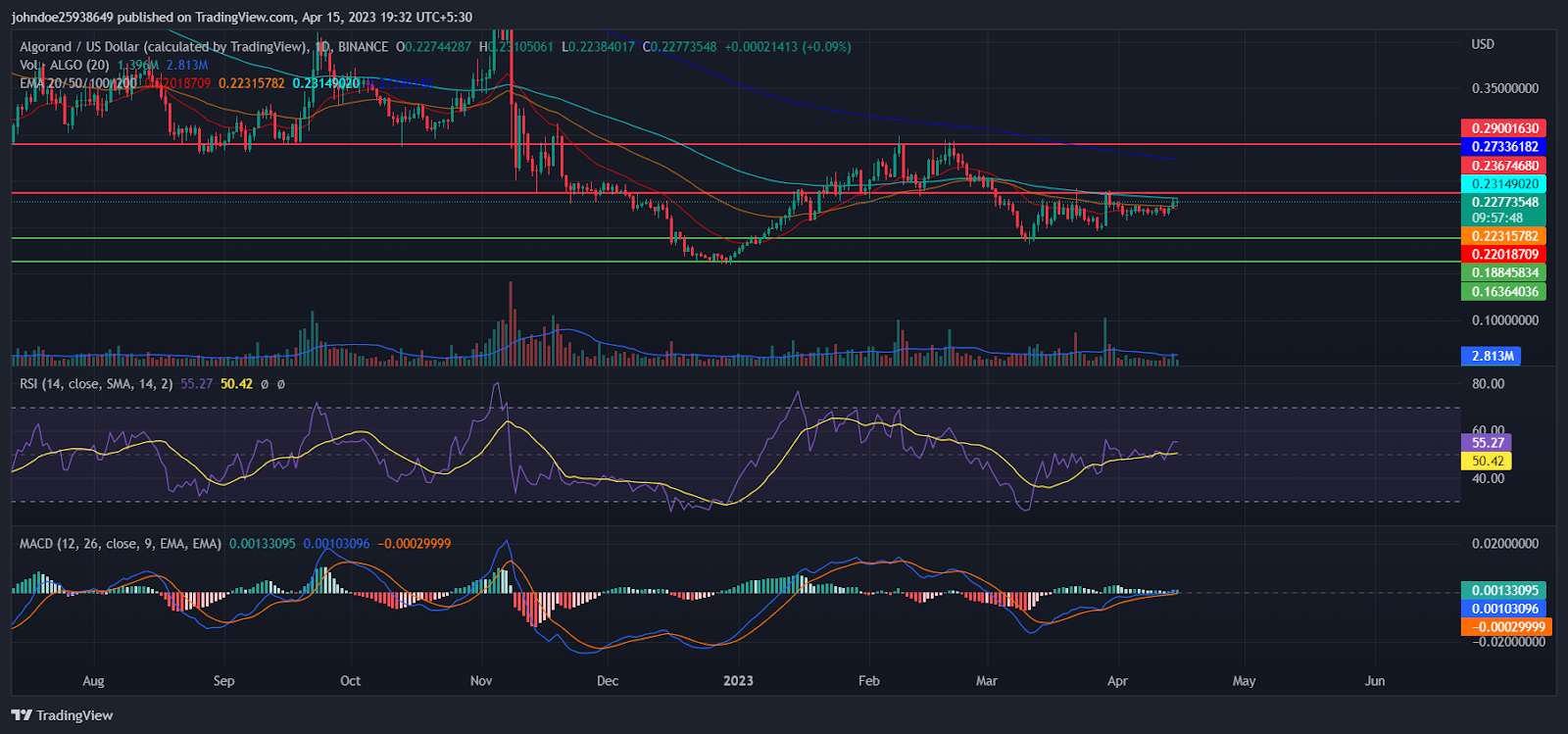Image resolution: width=1568 pixels, height=734 pixels.
Task: Click the 0.02000000 MACD scale tick
Action: pos(1505,544)
